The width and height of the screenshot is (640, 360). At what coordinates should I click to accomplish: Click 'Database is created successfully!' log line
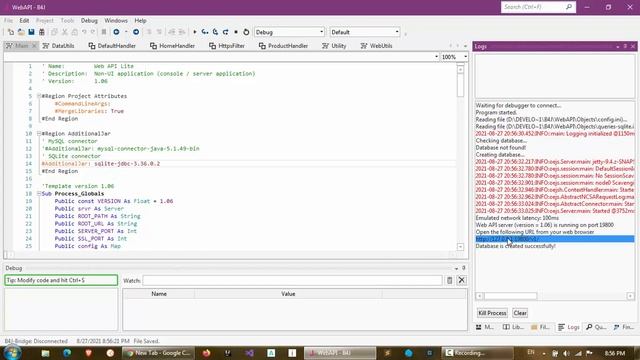516,246
